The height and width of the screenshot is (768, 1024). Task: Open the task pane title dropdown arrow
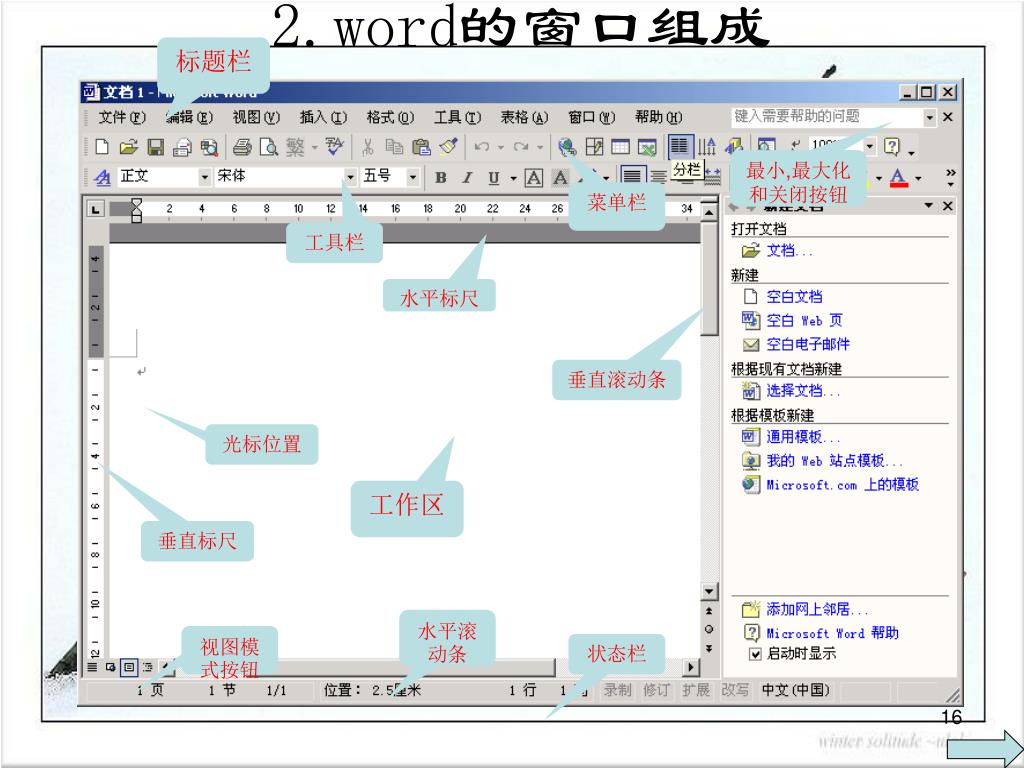pos(928,206)
